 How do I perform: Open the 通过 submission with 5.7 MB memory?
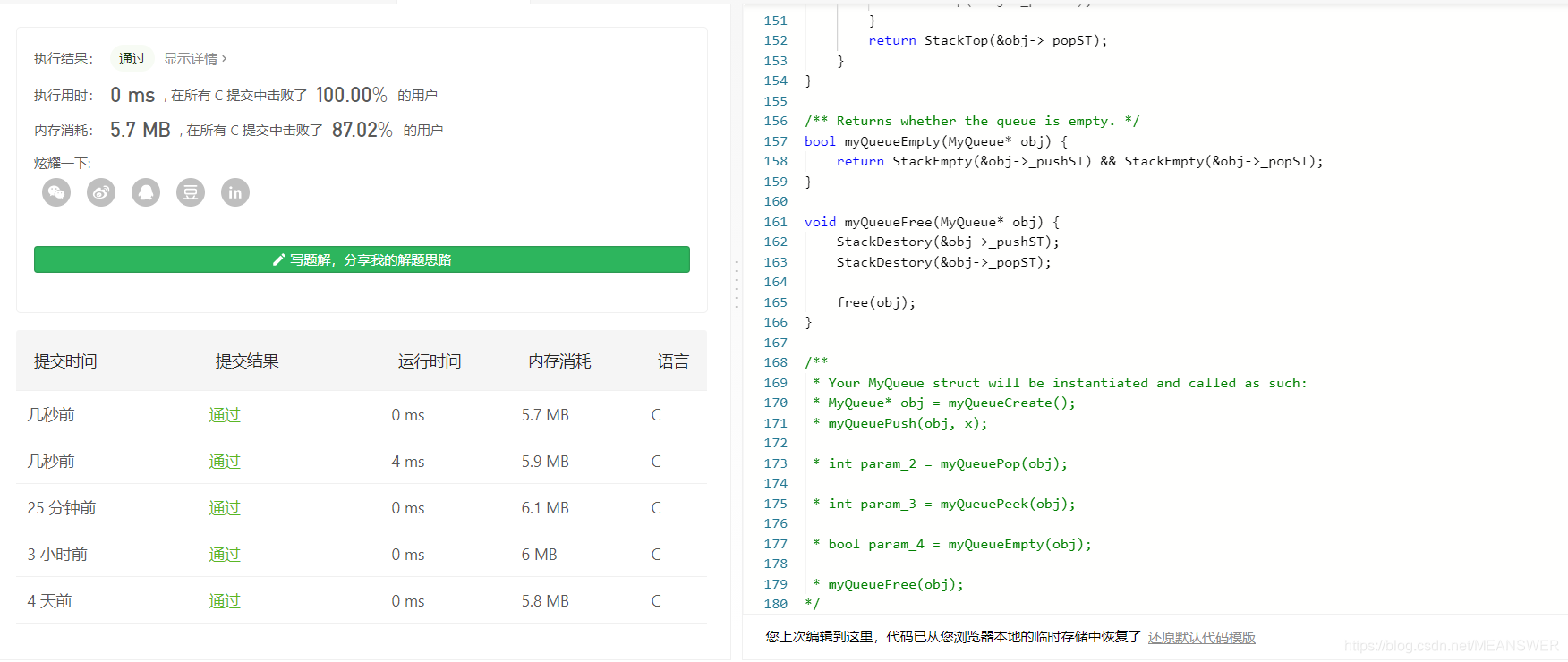225,415
